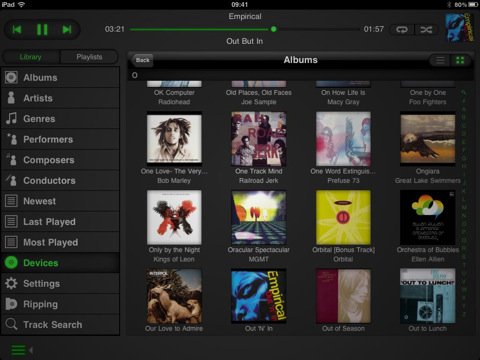
Task: Go back with the Back button
Action: 142,60
